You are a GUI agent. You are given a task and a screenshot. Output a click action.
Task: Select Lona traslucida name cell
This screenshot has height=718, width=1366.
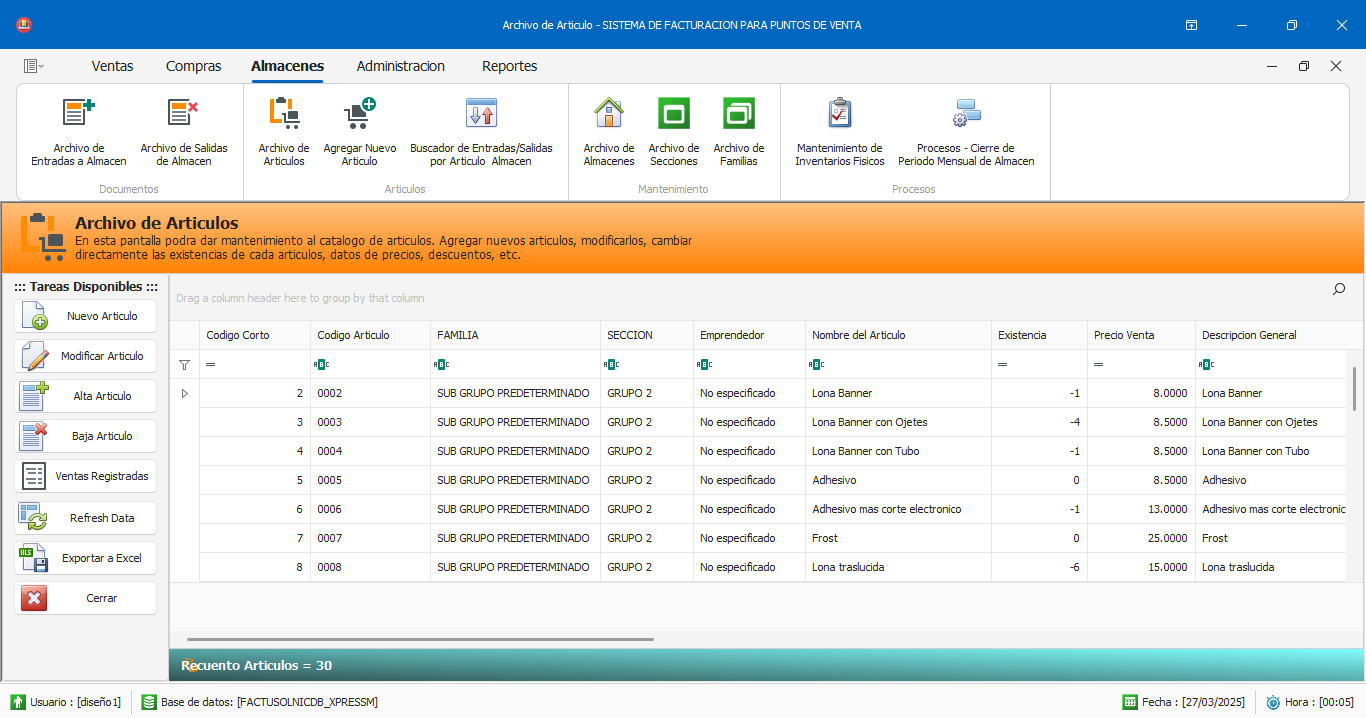[x=898, y=567]
